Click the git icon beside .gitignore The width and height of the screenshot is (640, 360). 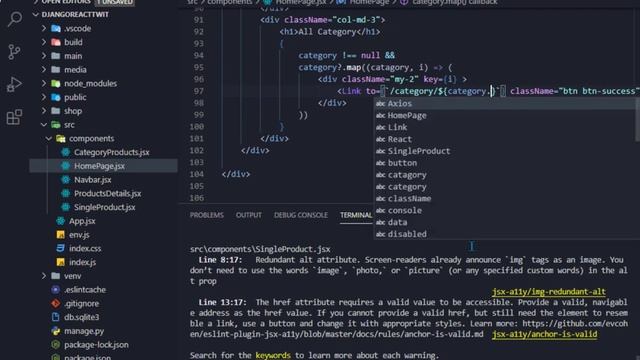[56, 303]
